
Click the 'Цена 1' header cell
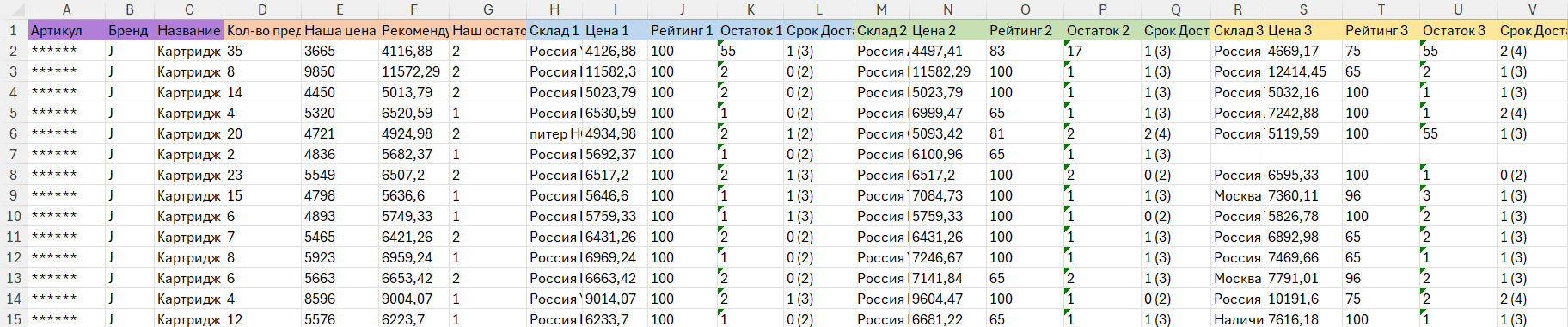click(615, 30)
